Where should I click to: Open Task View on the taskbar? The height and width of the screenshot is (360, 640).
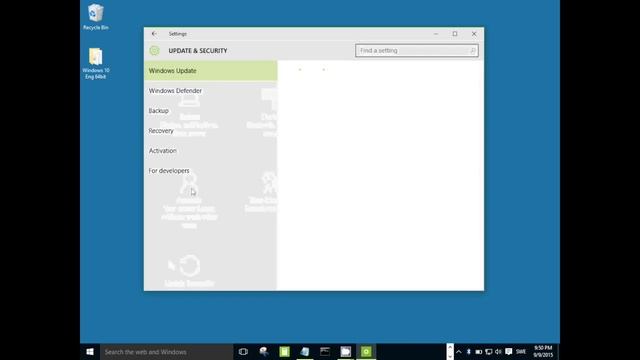click(243, 351)
